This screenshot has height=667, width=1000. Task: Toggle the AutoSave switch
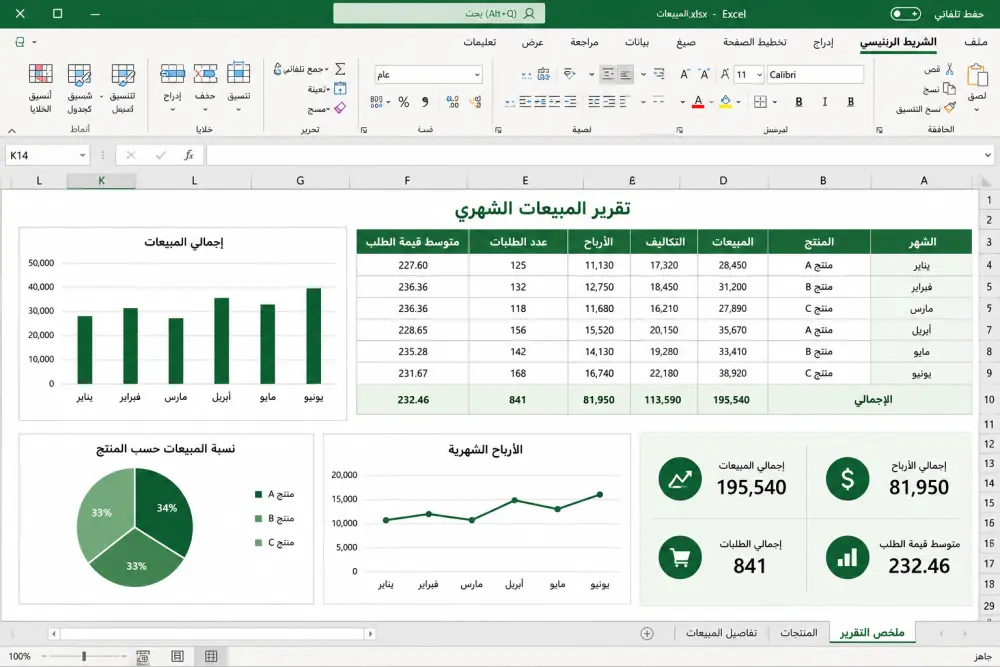click(x=905, y=13)
